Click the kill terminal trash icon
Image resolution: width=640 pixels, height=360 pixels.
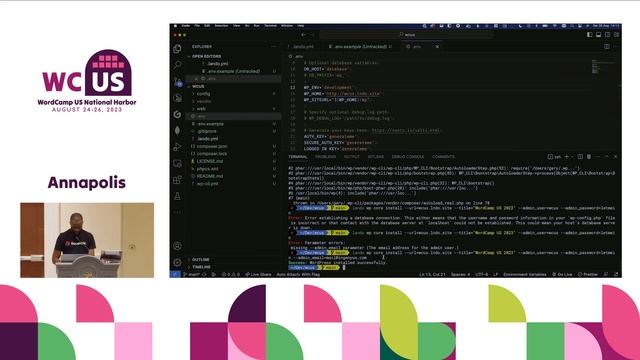(x=589, y=157)
